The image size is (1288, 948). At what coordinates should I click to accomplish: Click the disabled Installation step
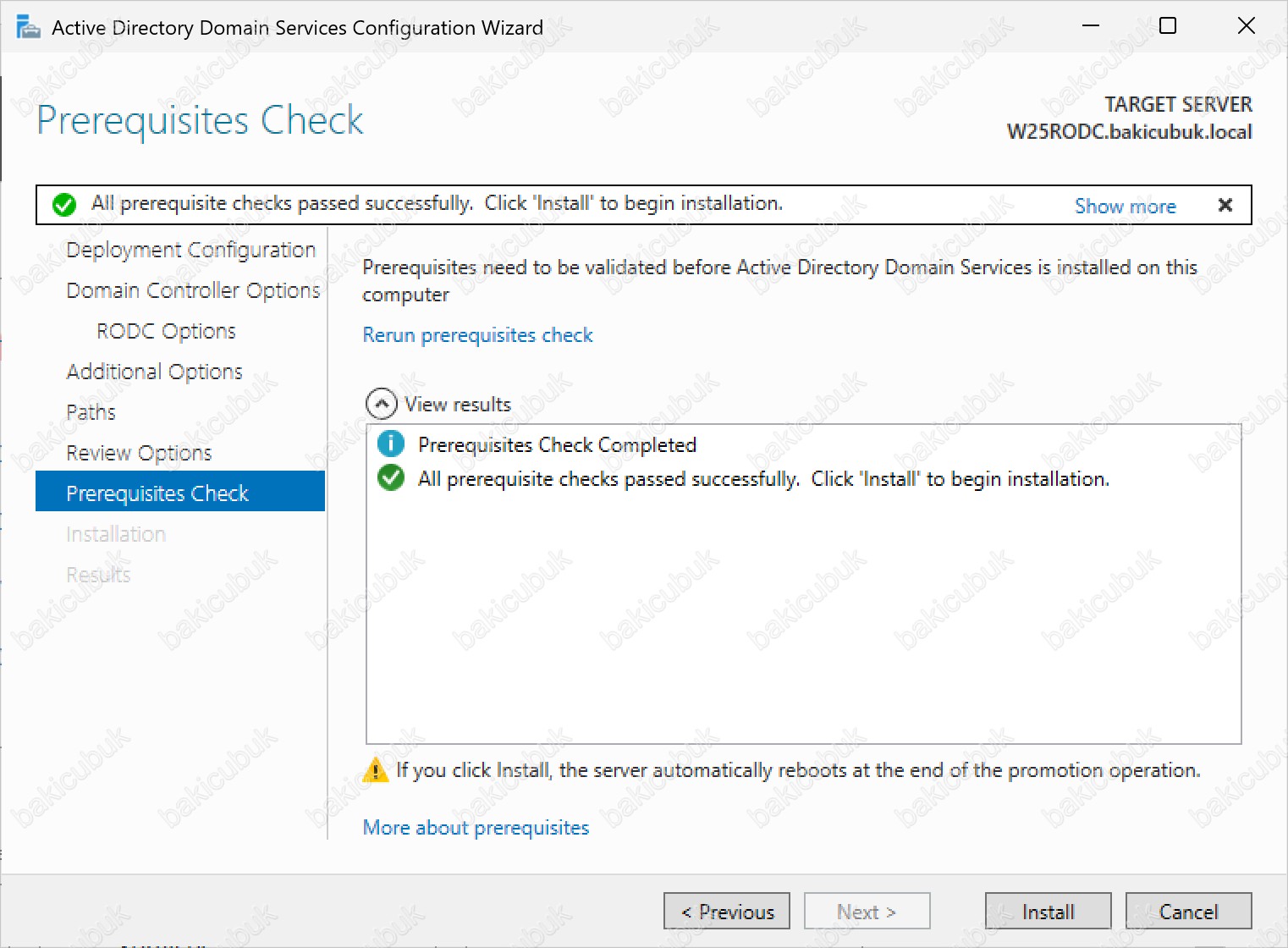pyautogui.click(x=116, y=534)
